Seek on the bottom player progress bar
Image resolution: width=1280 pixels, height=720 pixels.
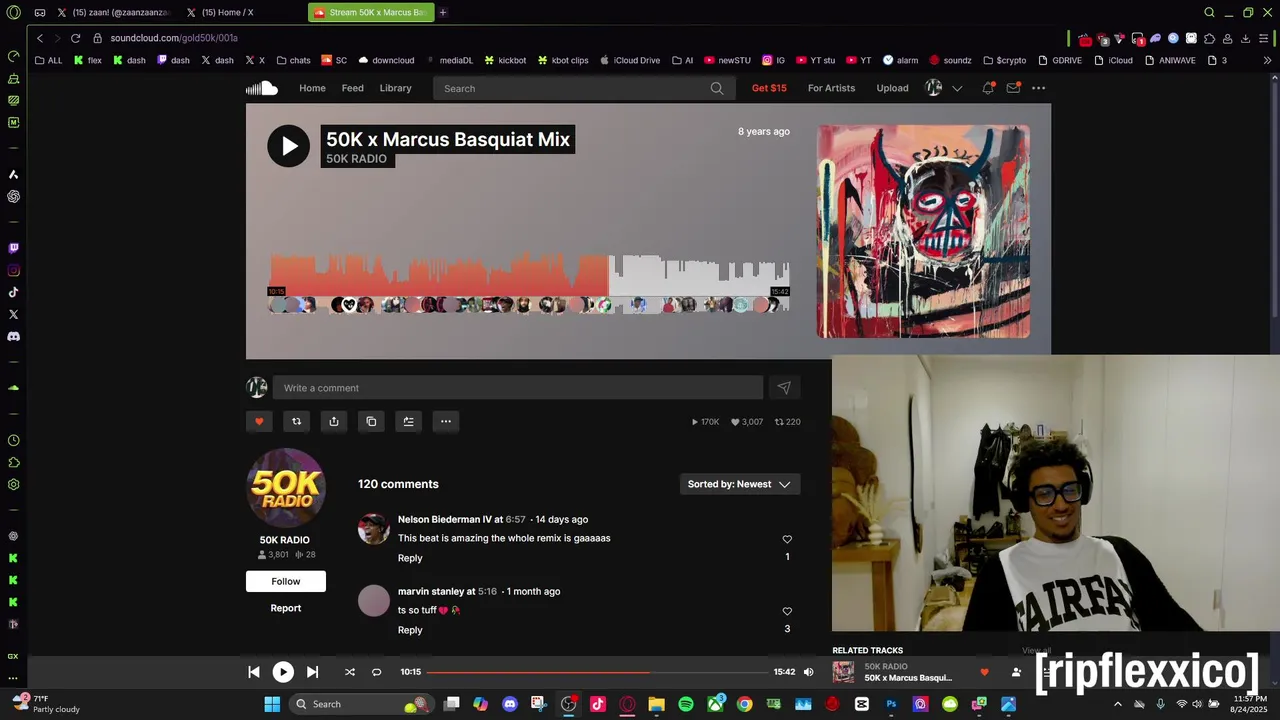[x=598, y=672]
